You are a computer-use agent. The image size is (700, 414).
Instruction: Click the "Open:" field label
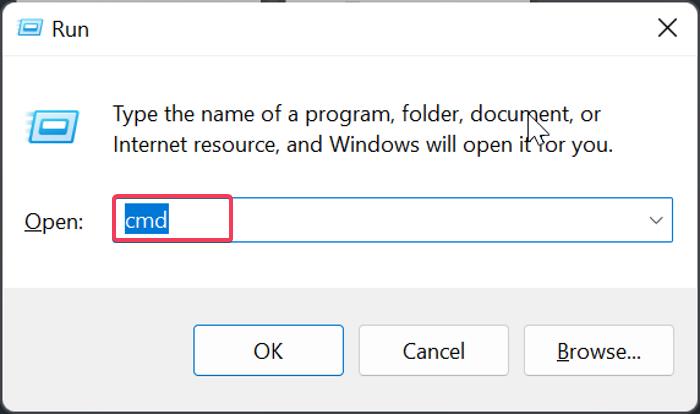click(x=54, y=221)
